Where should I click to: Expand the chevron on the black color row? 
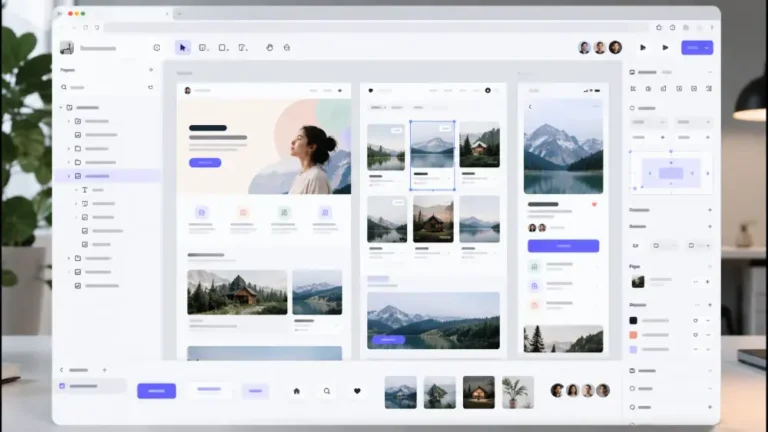(x=708, y=320)
